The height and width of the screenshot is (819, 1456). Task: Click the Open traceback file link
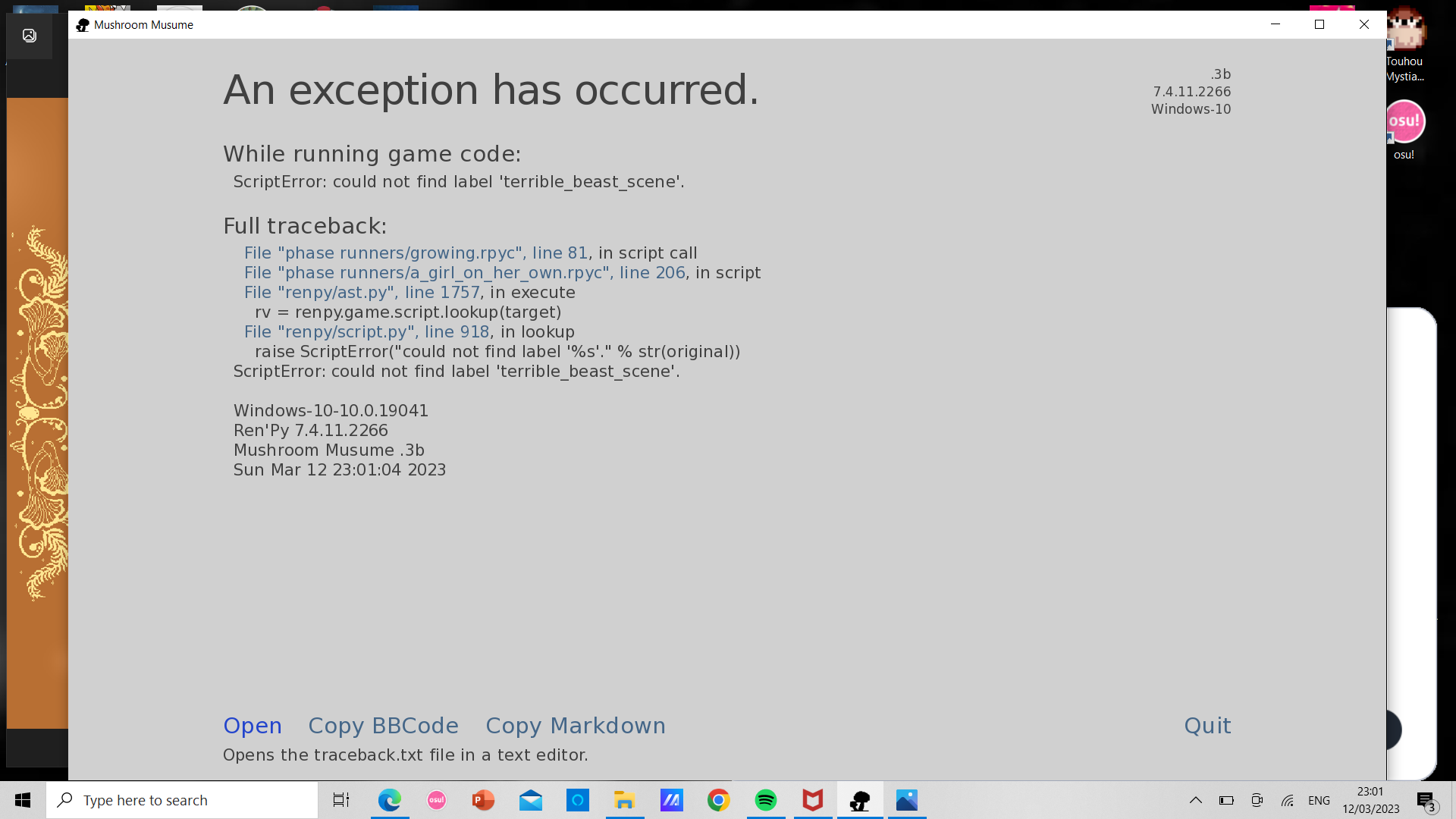tap(254, 725)
